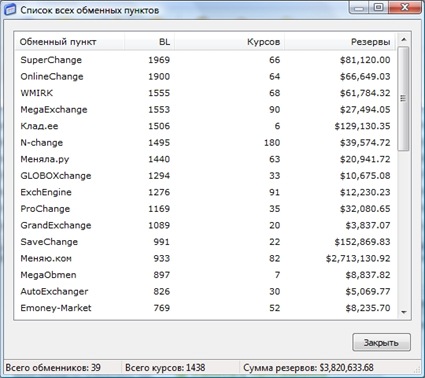The height and width of the screenshot is (378, 425).
Task: Click the scrollbar up arrow
Action: (x=404, y=40)
